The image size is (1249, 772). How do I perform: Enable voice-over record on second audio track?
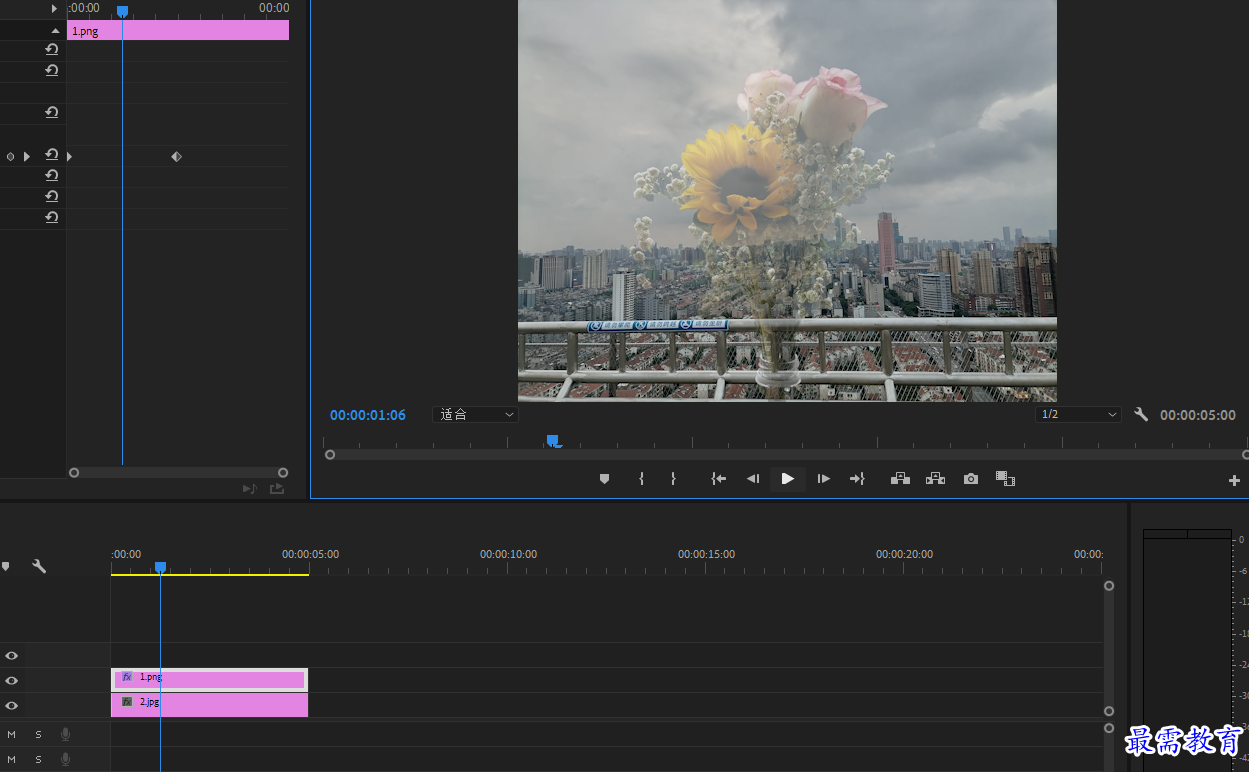tap(65, 760)
